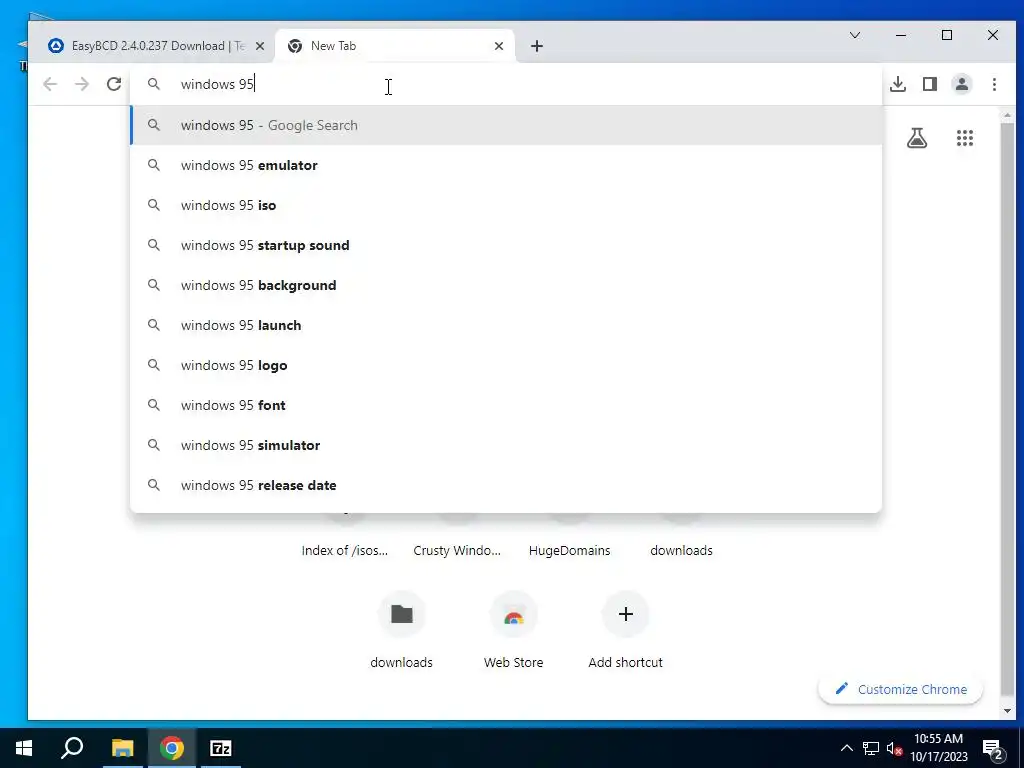Select 'windows 95 background' suggestion
The width and height of the screenshot is (1024, 768).
(506, 285)
